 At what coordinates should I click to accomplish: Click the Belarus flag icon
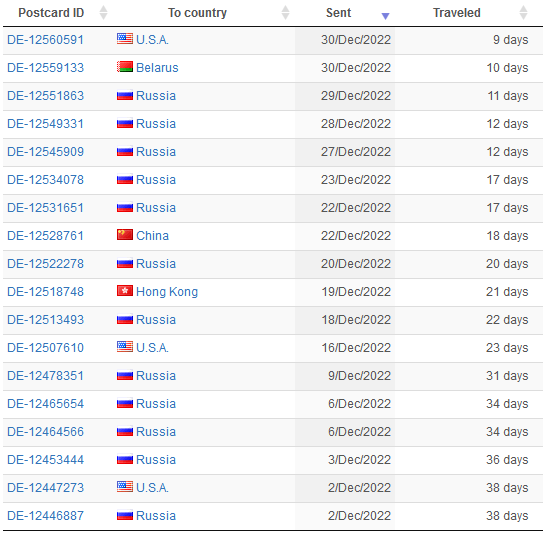tap(125, 66)
